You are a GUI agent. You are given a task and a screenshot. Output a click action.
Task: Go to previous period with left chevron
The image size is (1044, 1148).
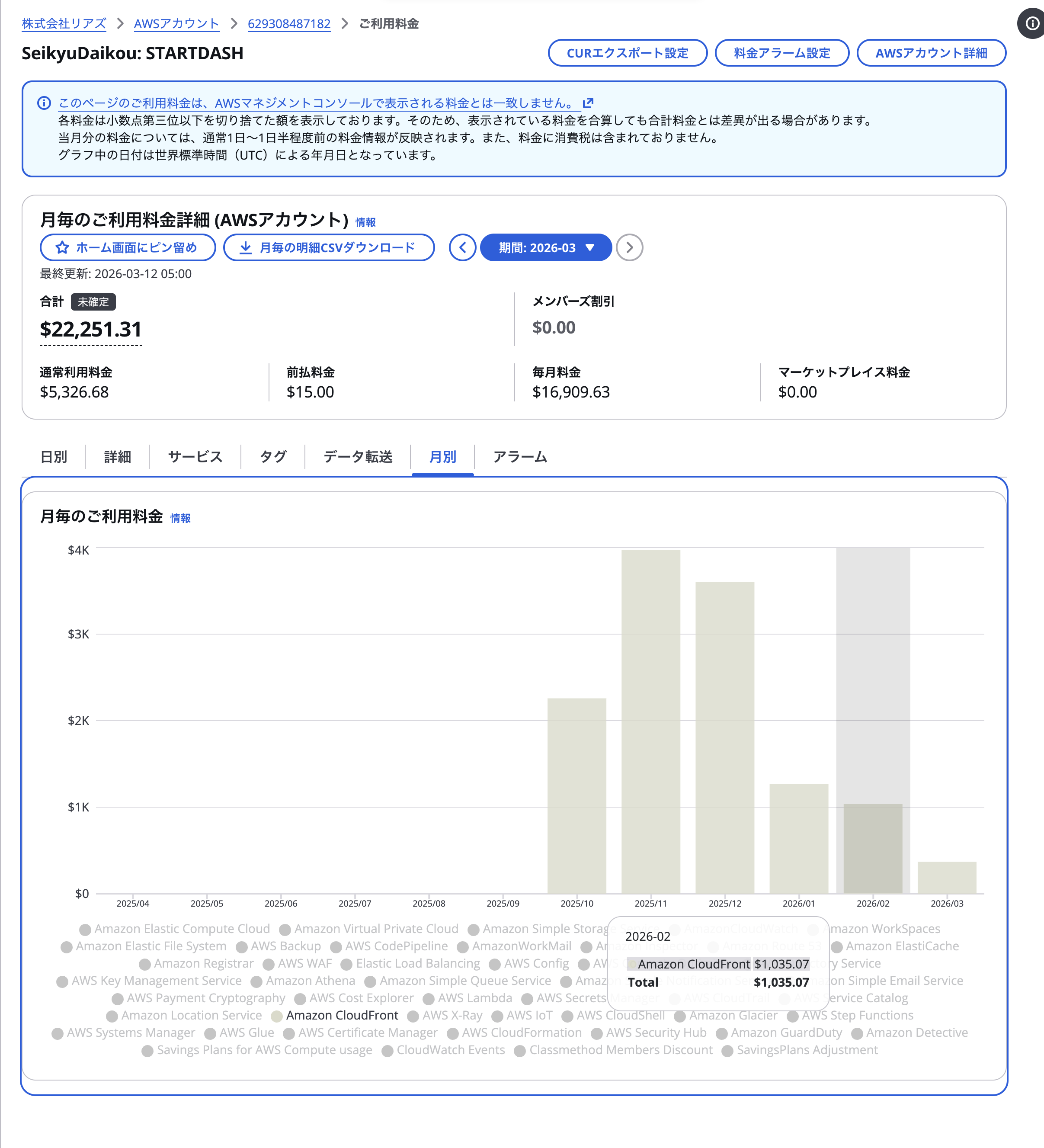[462, 248]
